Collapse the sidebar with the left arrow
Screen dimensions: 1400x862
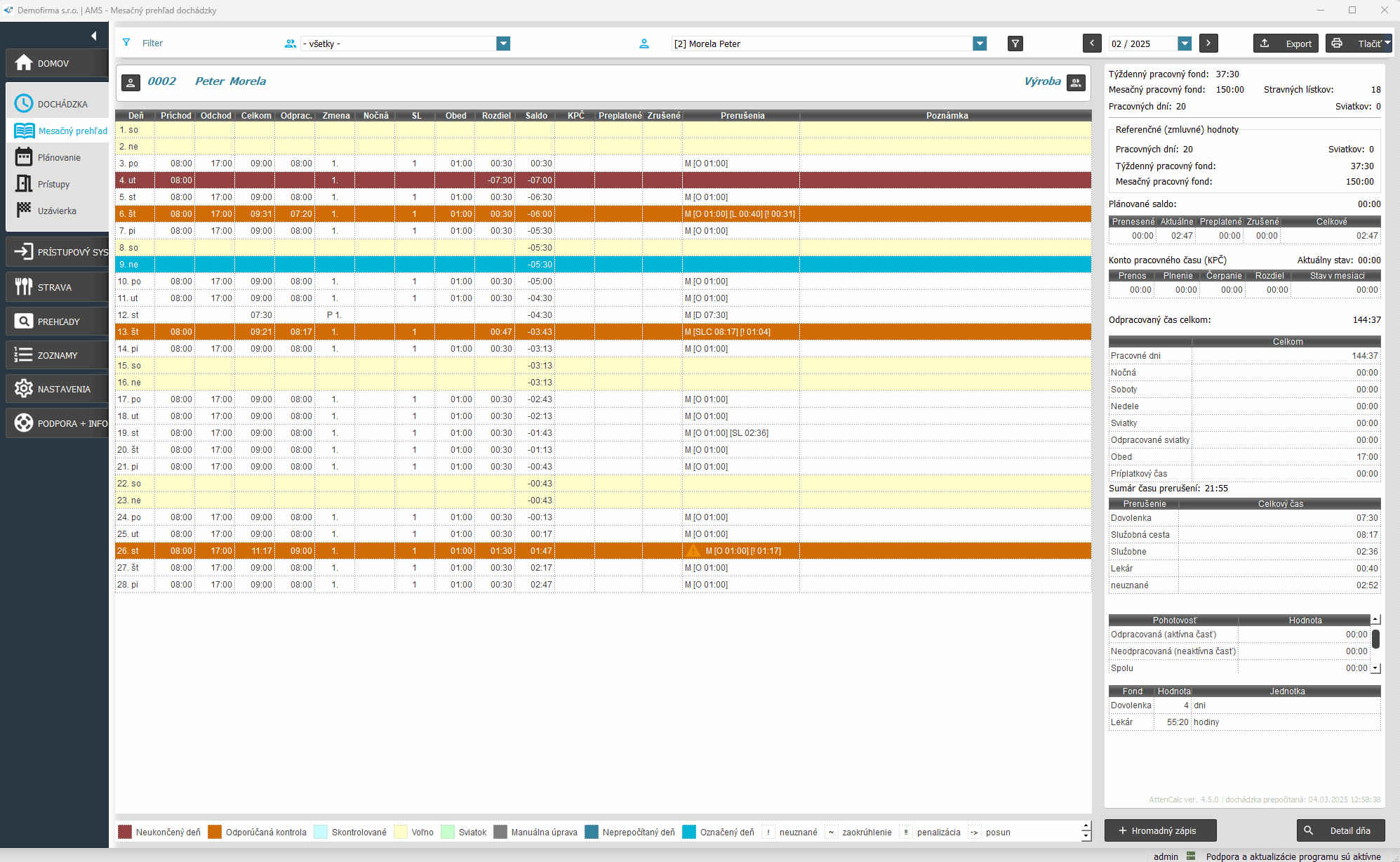94,36
